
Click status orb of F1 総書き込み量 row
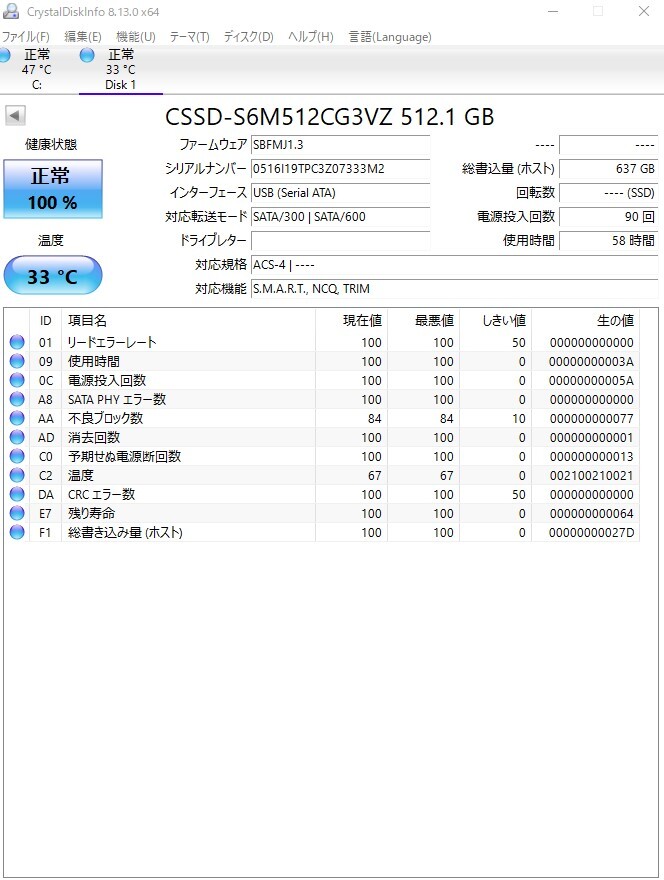pyautogui.click(x=17, y=532)
